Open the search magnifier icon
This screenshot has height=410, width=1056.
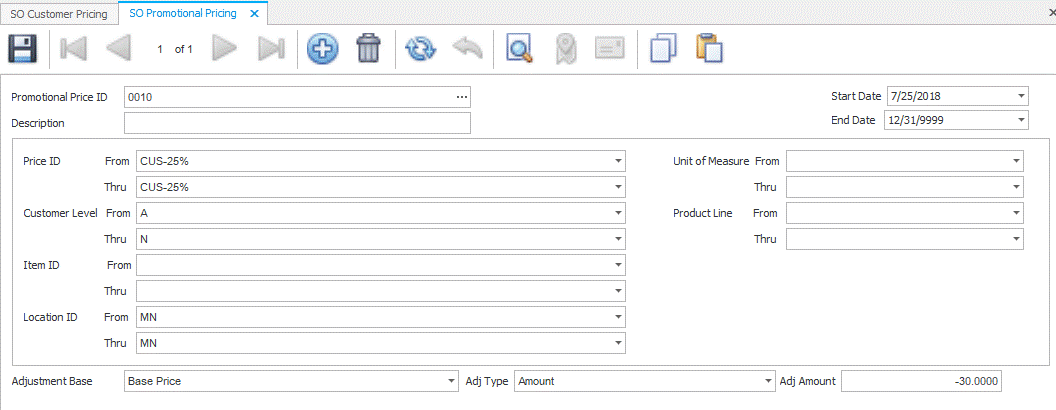(x=519, y=49)
